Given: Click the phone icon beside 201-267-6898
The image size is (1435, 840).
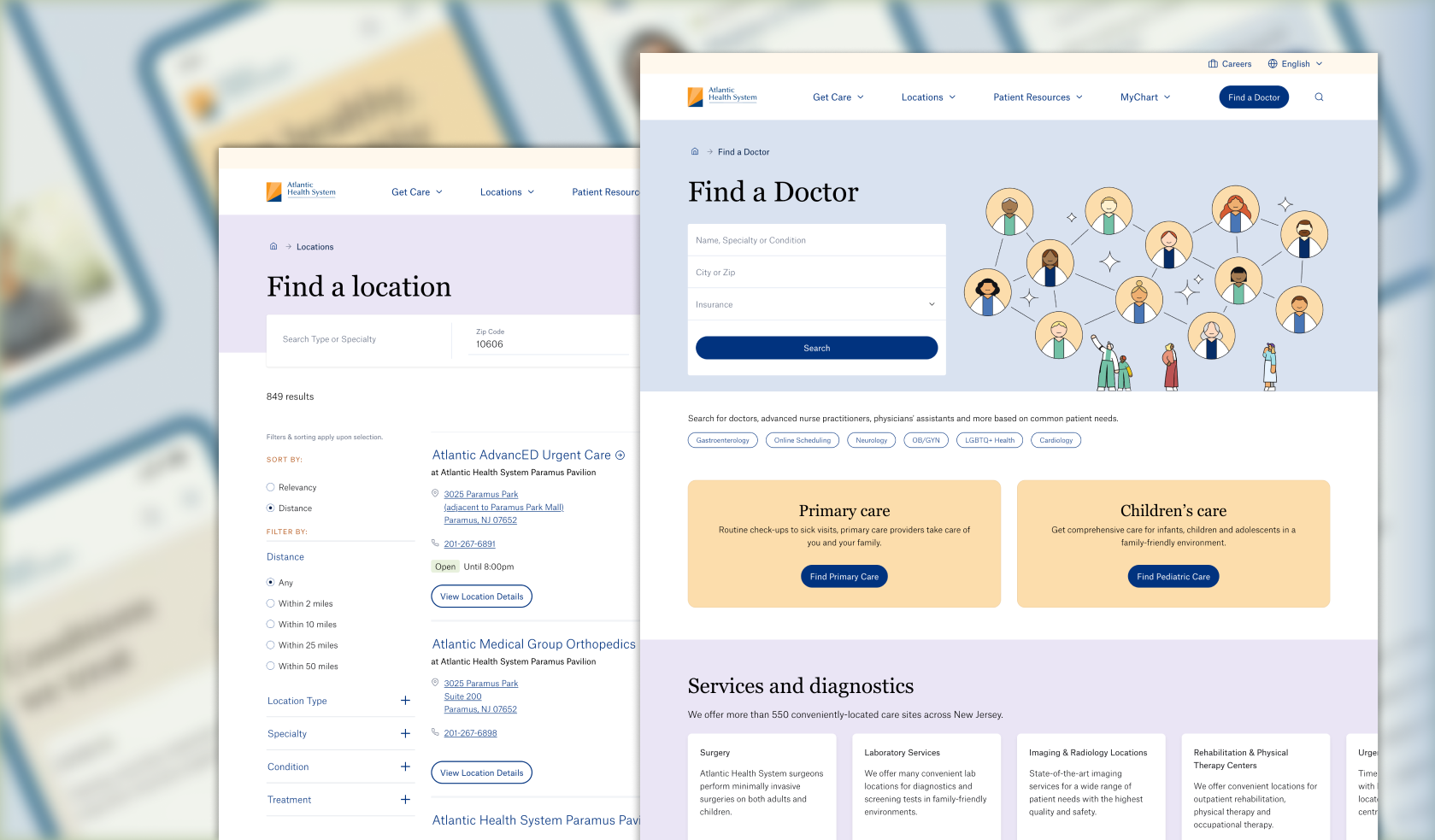Looking at the screenshot, I should [x=435, y=732].
